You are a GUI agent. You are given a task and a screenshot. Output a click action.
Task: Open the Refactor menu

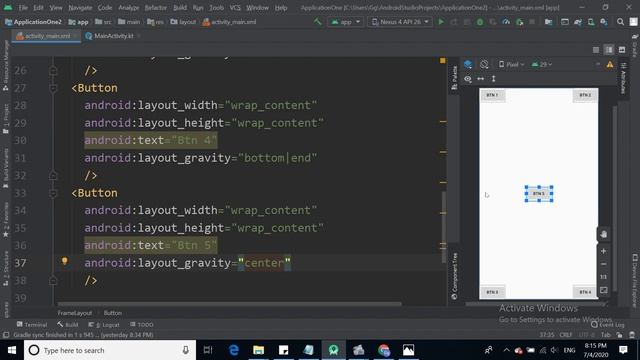[156, 8]
